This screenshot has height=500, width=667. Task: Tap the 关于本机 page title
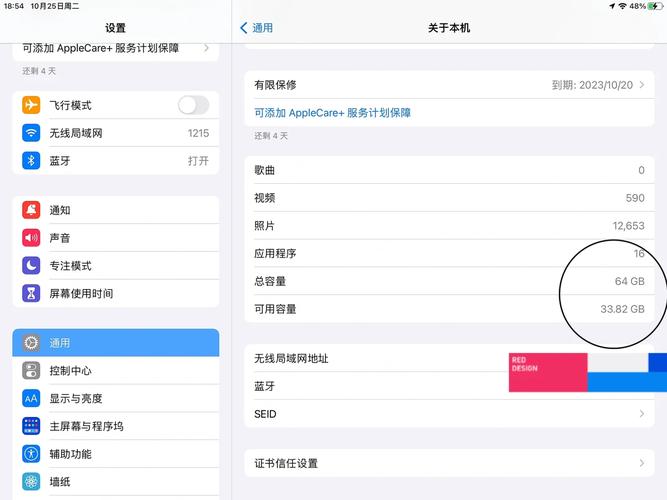(449, 28)
